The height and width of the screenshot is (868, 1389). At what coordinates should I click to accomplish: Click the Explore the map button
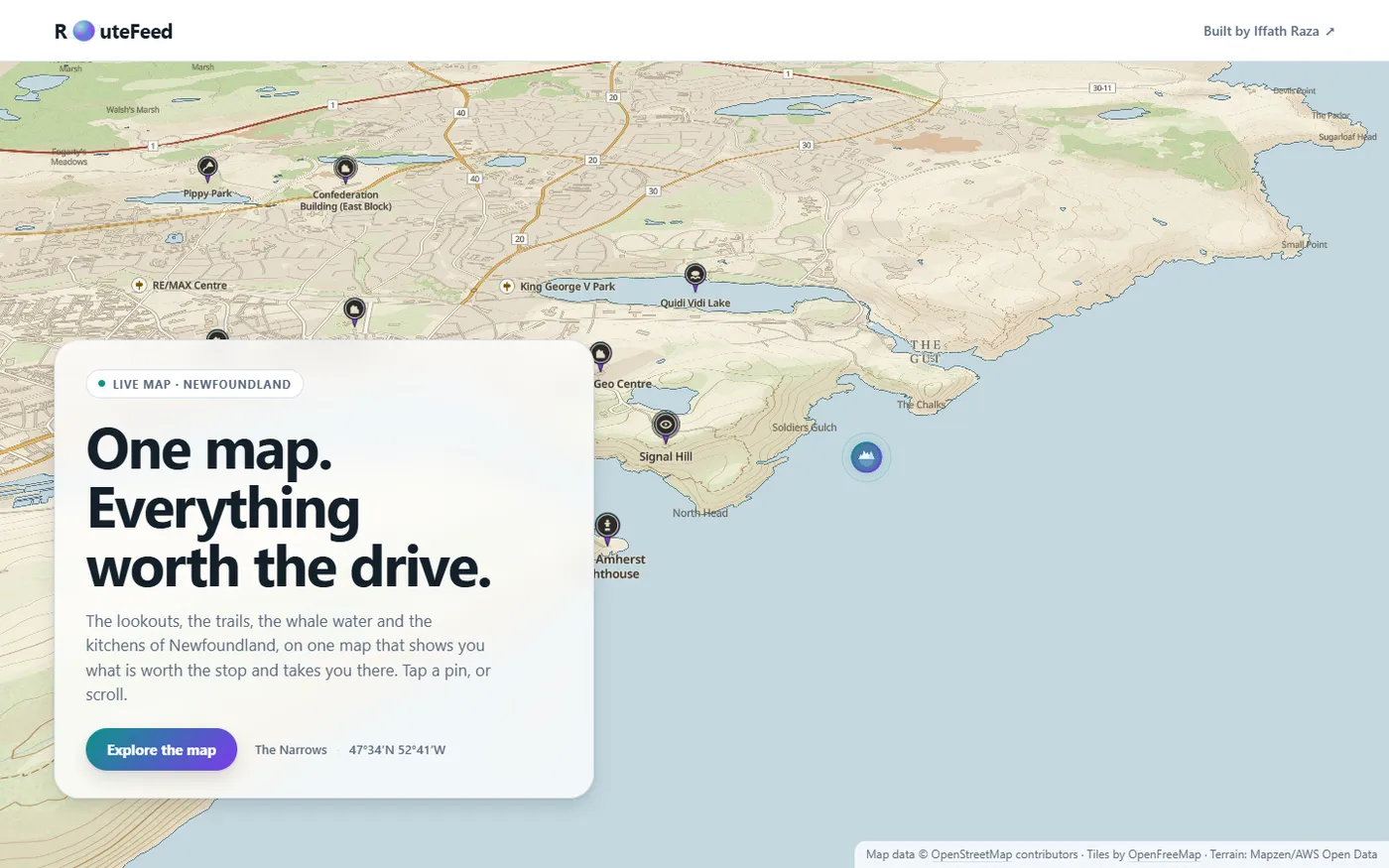pos(162,750)
